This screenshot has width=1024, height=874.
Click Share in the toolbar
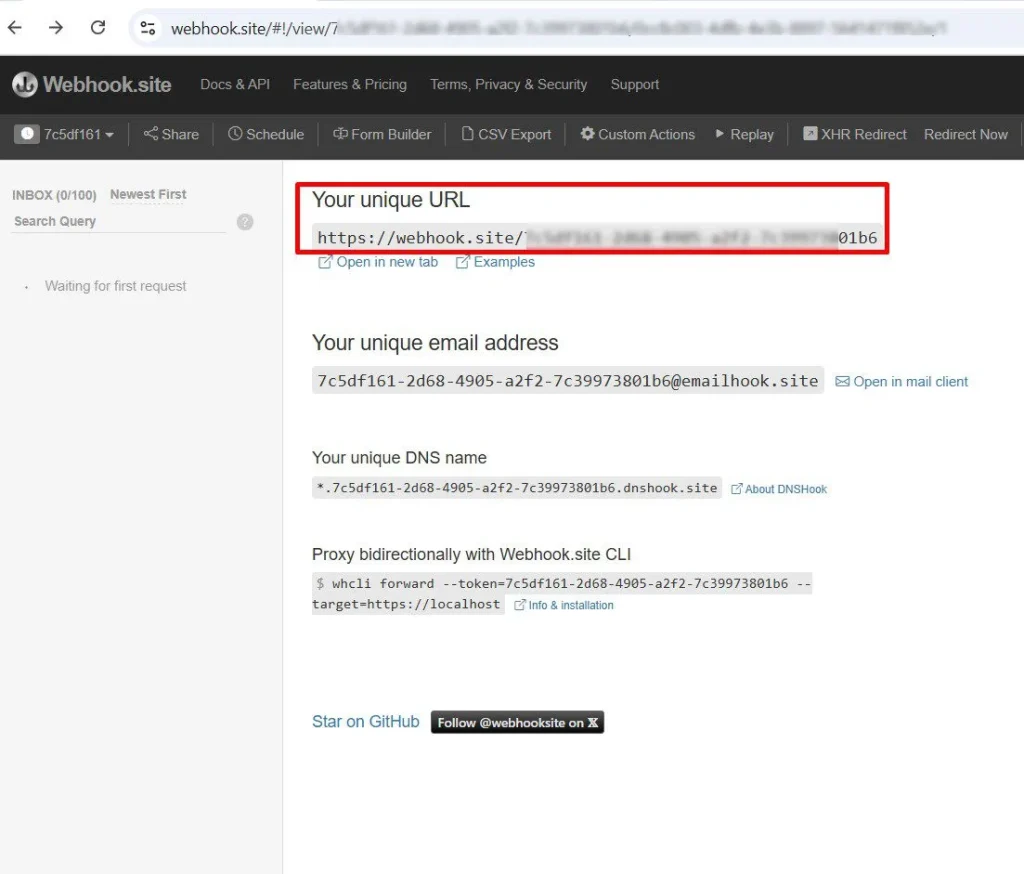[x=171, y=135]
